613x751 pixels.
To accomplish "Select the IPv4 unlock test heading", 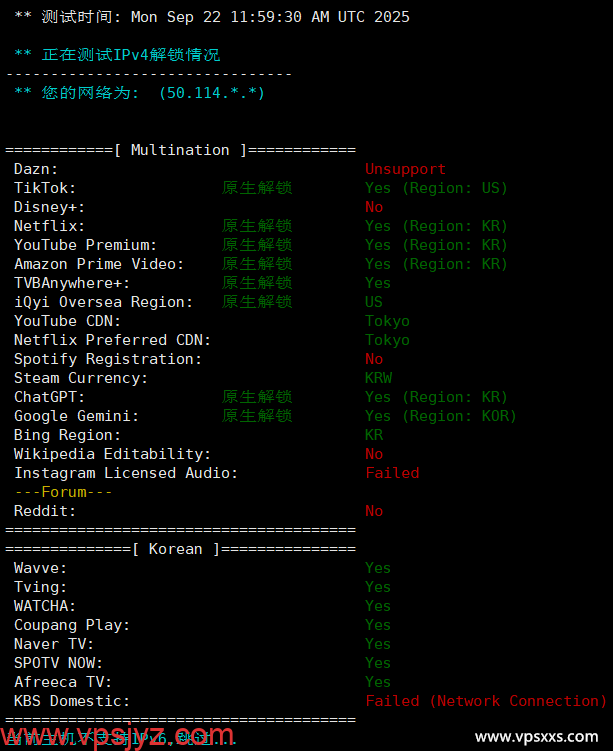I will point(117,55).
